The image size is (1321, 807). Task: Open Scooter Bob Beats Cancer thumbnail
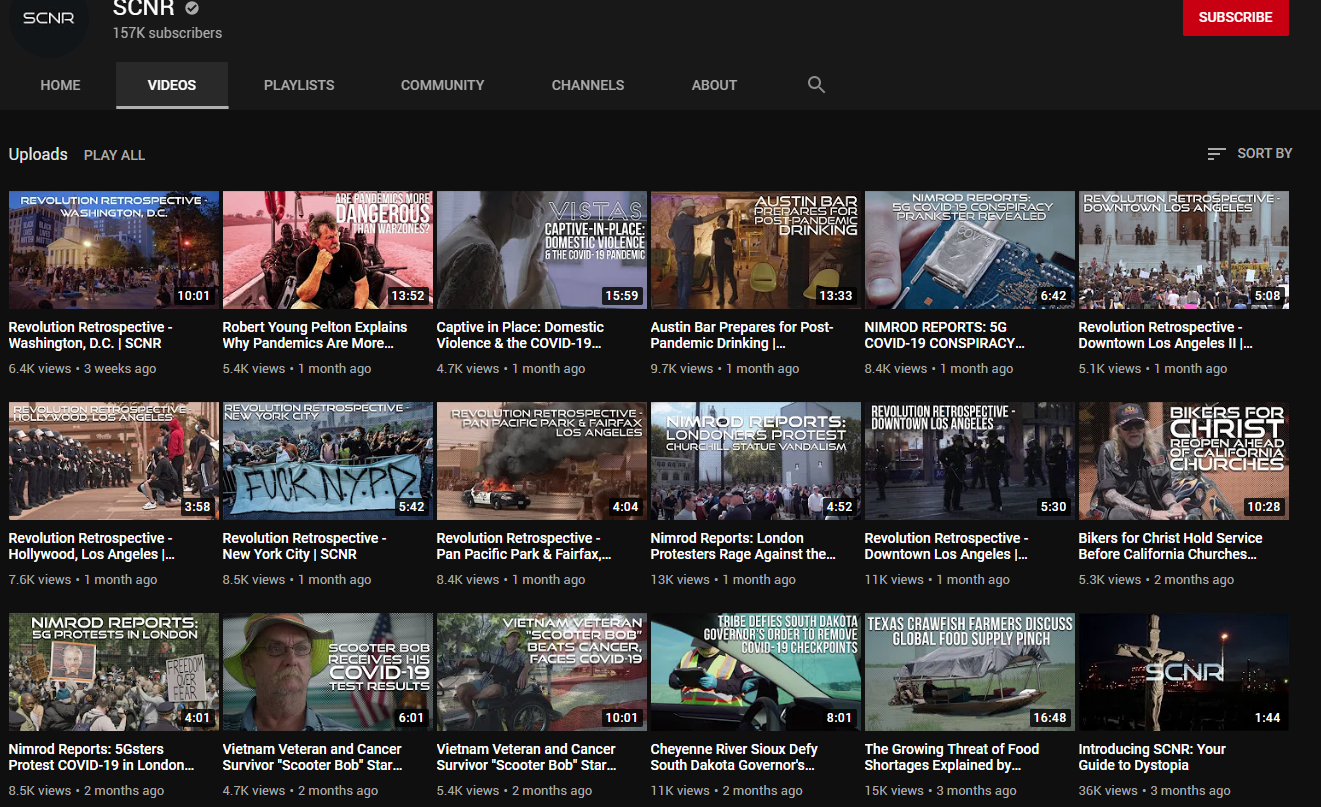tap(542, 672)
